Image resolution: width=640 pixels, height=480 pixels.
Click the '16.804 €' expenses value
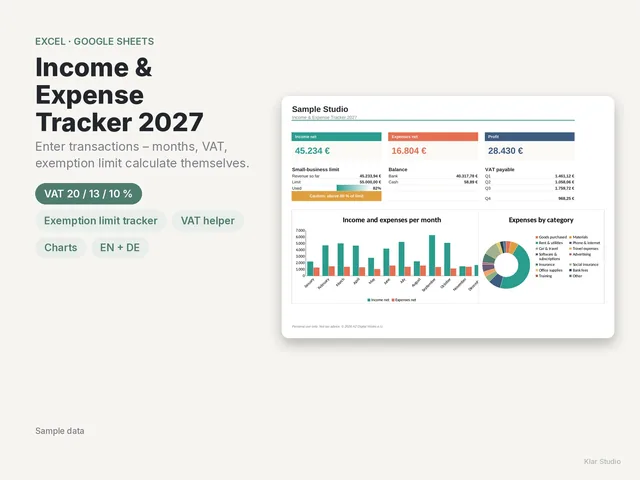409,151
